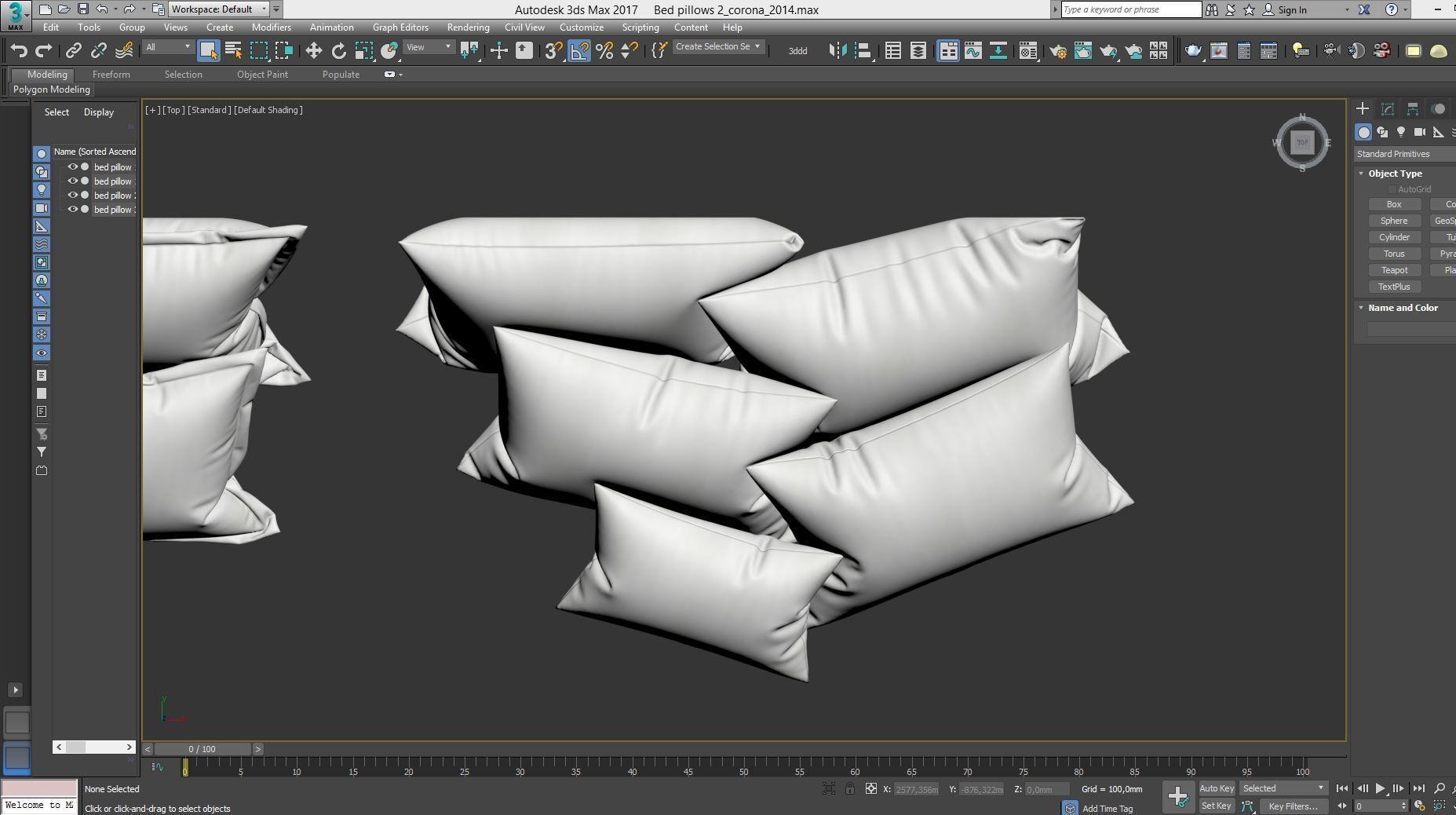The height and width of the screenshot is (815, 1456).
Task: Select the Geometry category icon
Action: point(1363,133)
